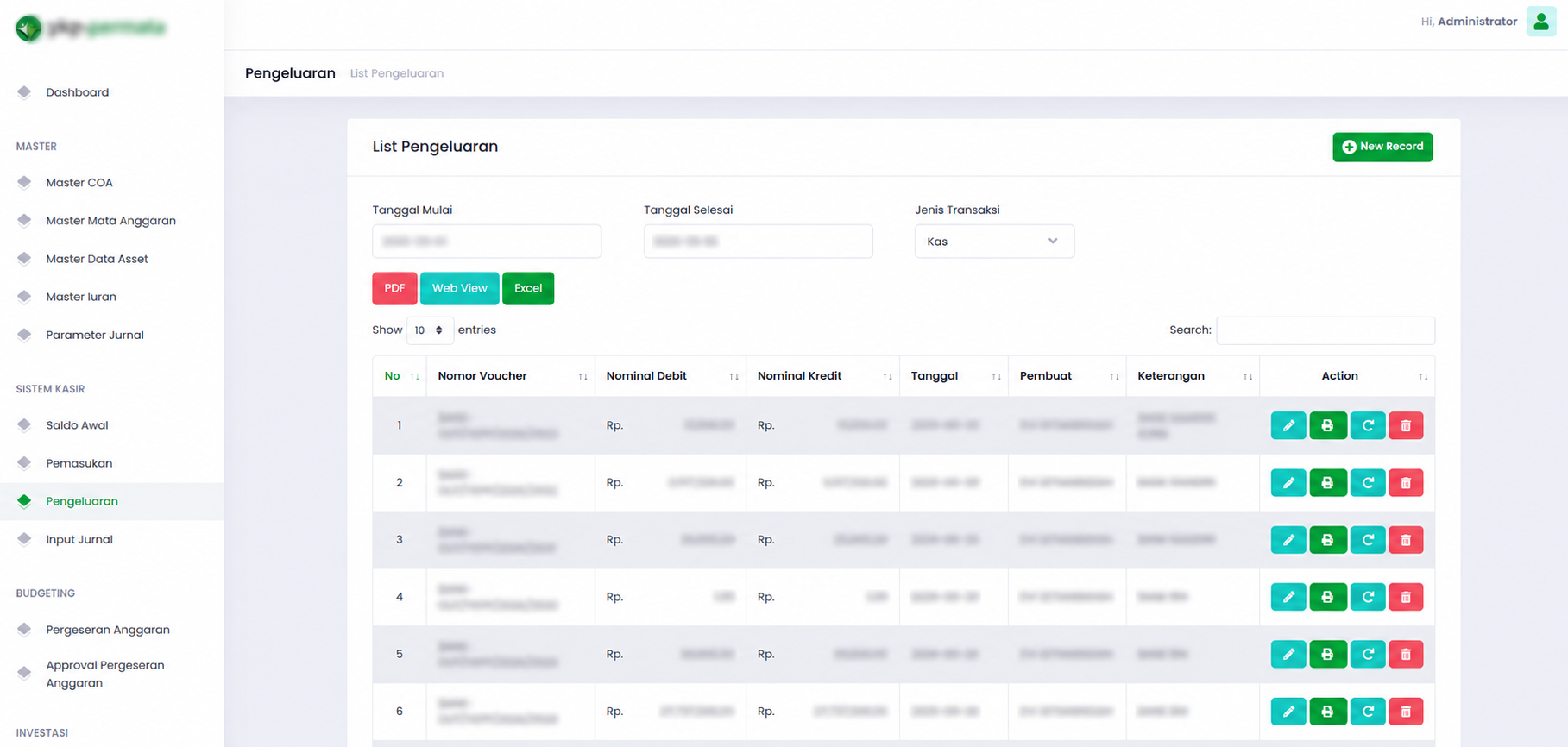Export list to Excel
The image size is (1568, 747).
[x=528, y=288]
